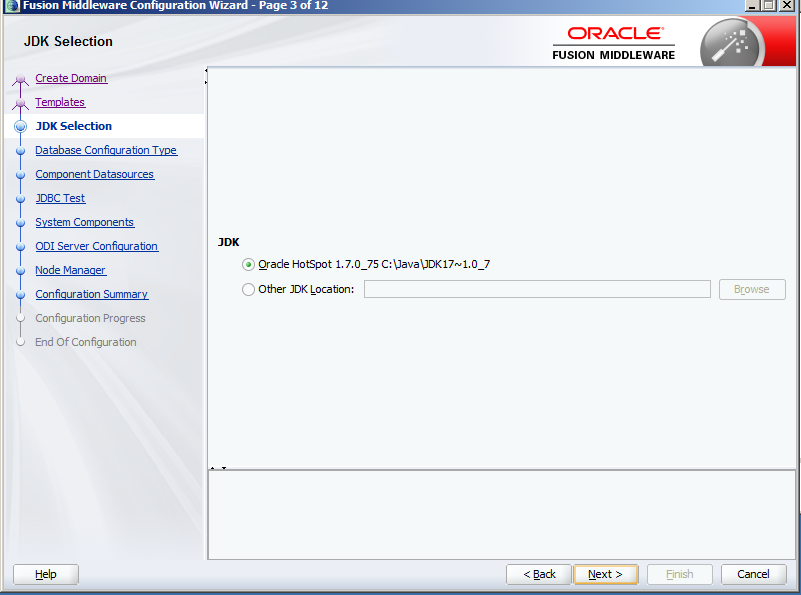Toggle the message pane splitter arrows

(x=217, y=468)
